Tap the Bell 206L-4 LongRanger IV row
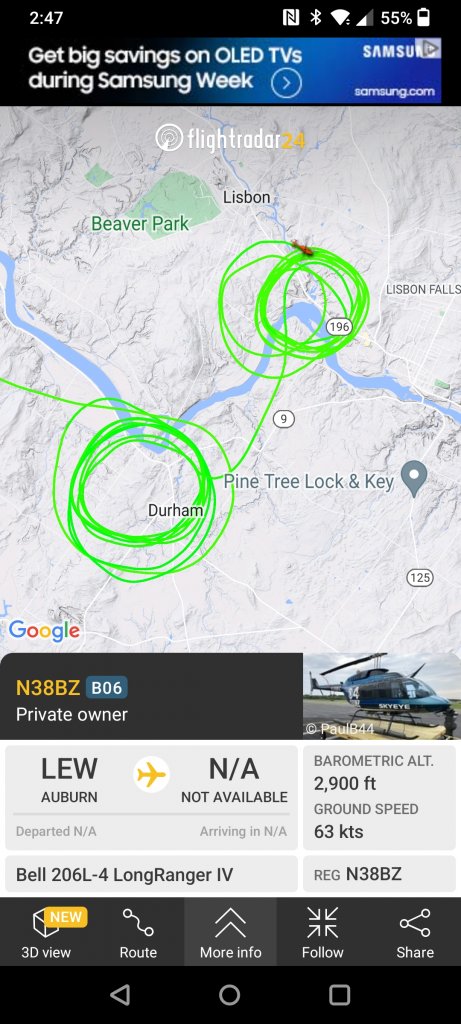The width and height of the screenshot is (461, 1024). (151, 874)
